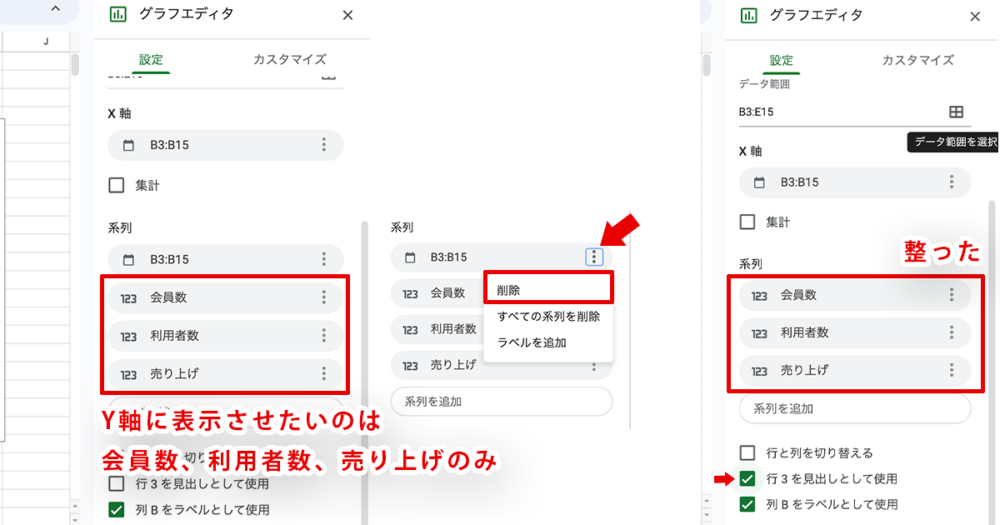Click the 123 icon on the left editor's 会員数 chip
The image size is (1000, 525).
coord(129,298)
